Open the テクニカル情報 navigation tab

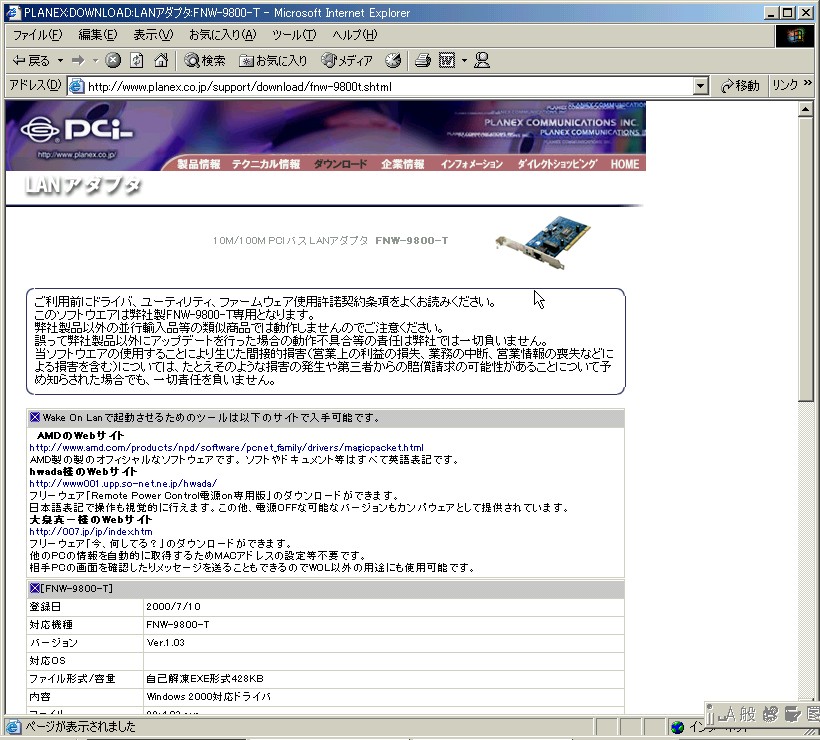click(266, 164)
